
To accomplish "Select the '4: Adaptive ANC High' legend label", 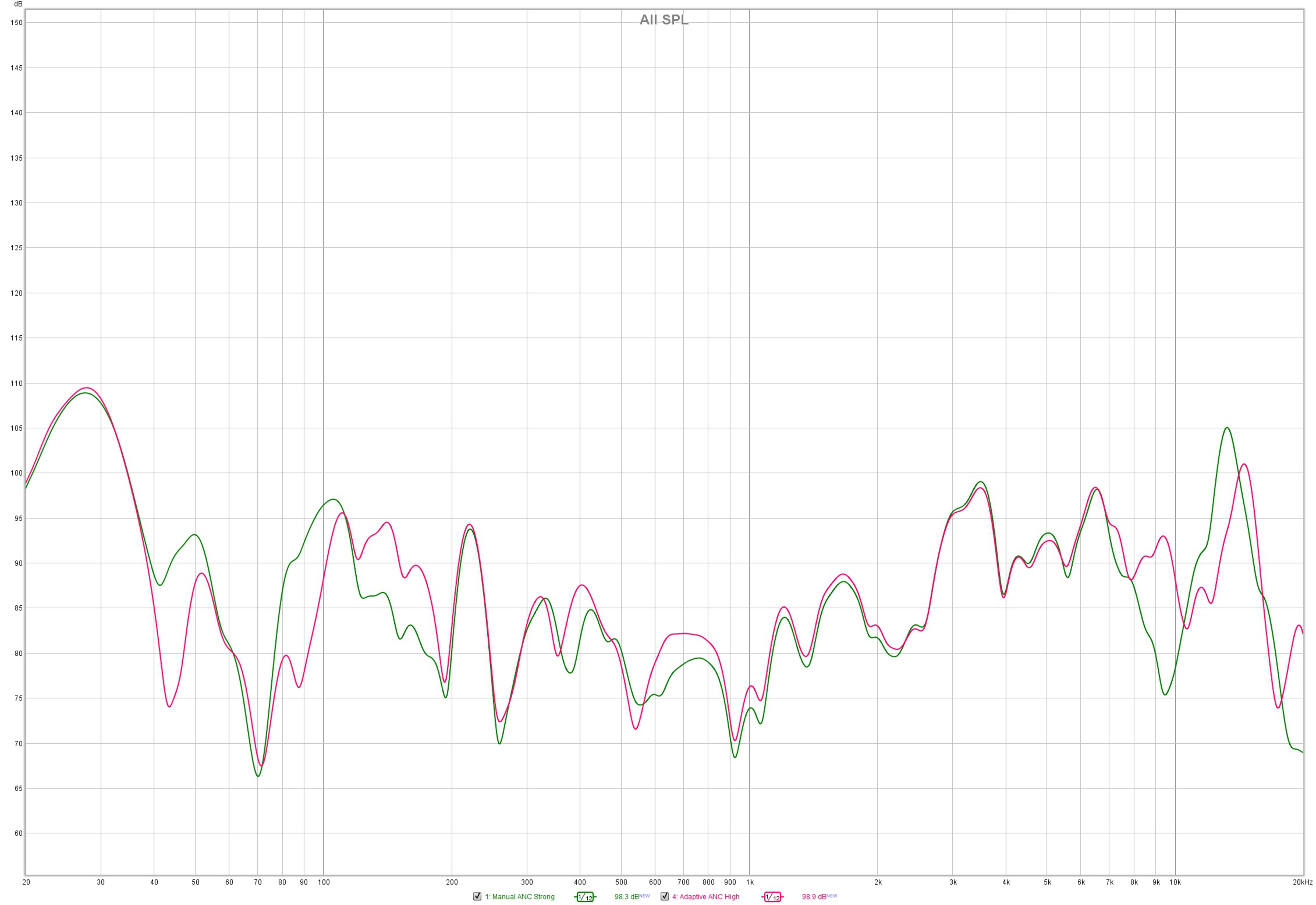I will tap(706, 897).
